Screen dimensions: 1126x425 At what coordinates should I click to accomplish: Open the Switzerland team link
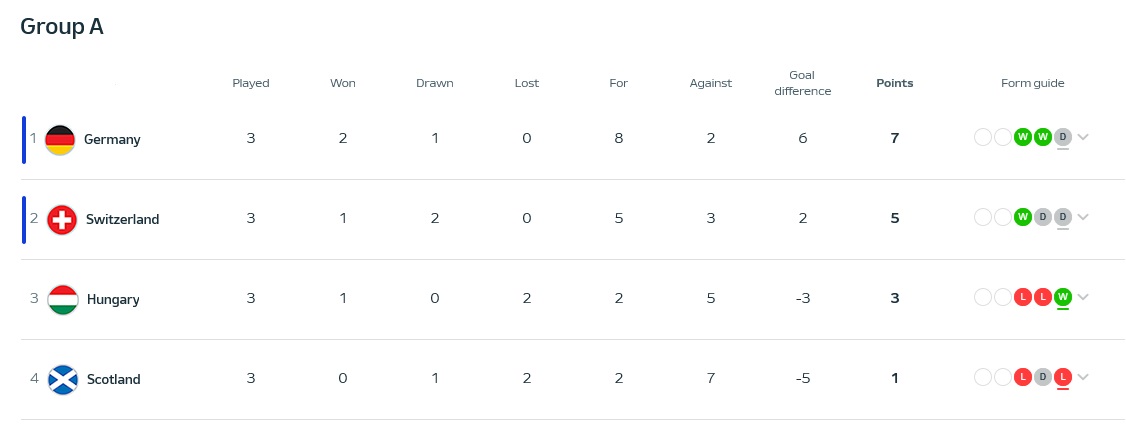[x=123, y=220]
